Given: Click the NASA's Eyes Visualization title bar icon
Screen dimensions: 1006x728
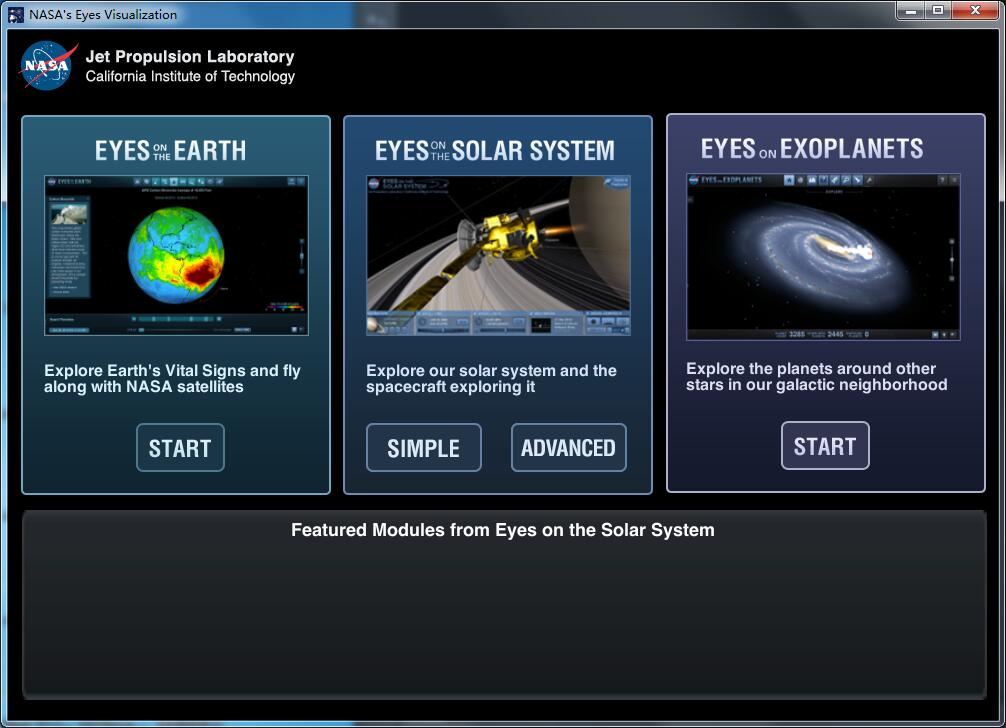Looking at the screenshot, I should click(16, 15).
